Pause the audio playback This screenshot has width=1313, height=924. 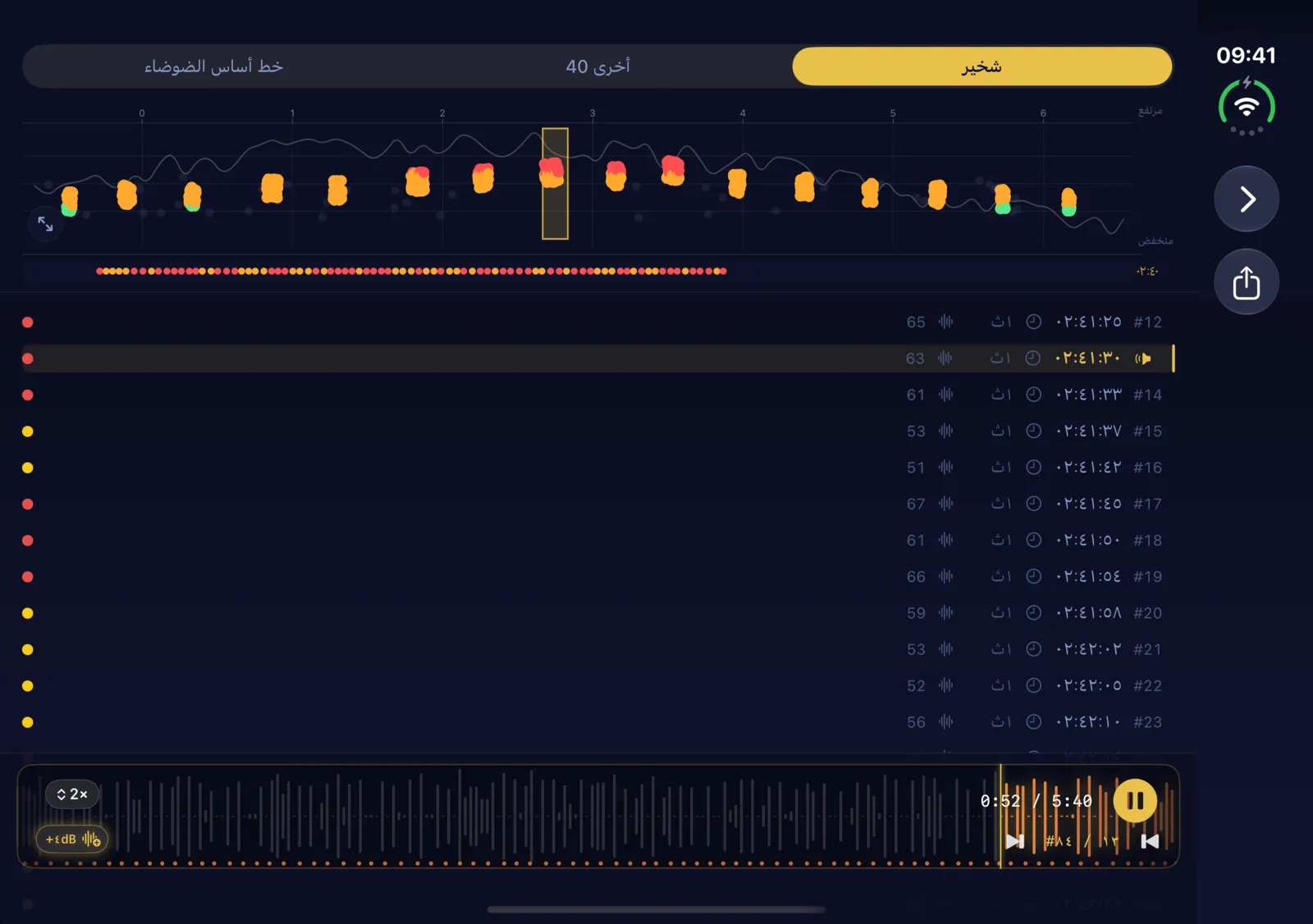1135,800
